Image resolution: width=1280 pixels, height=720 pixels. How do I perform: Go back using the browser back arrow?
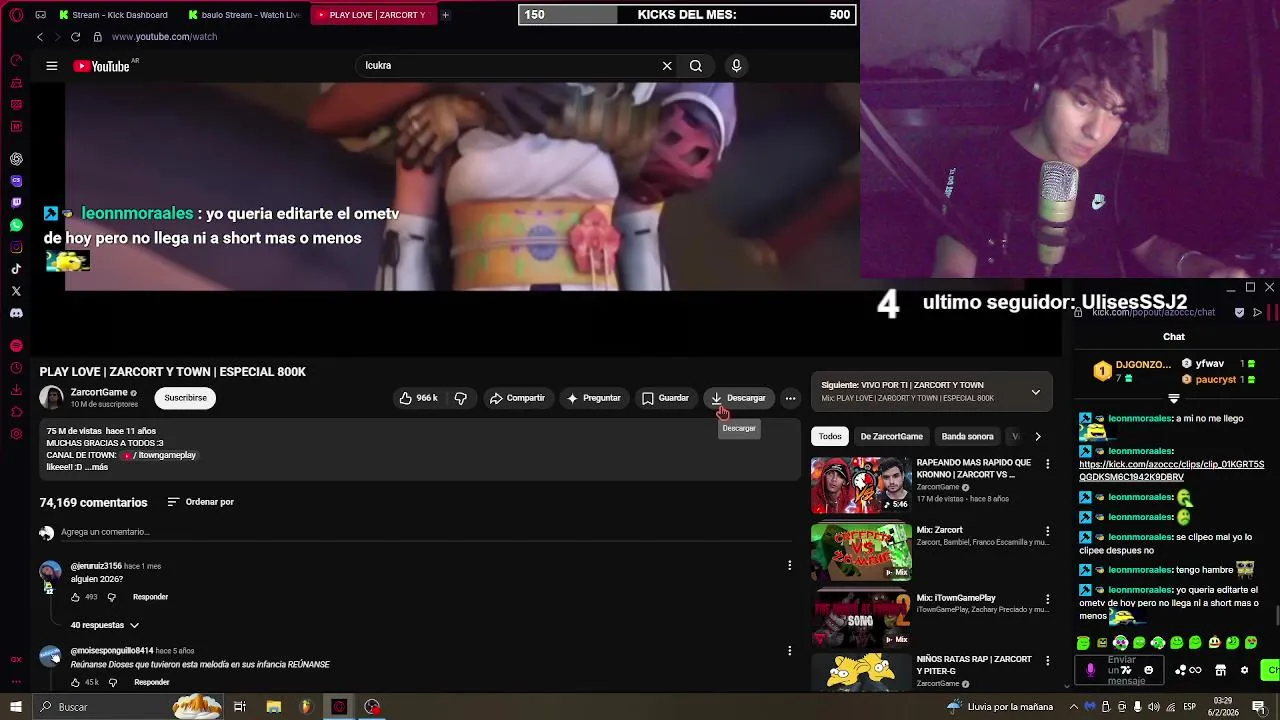point(40,37)
